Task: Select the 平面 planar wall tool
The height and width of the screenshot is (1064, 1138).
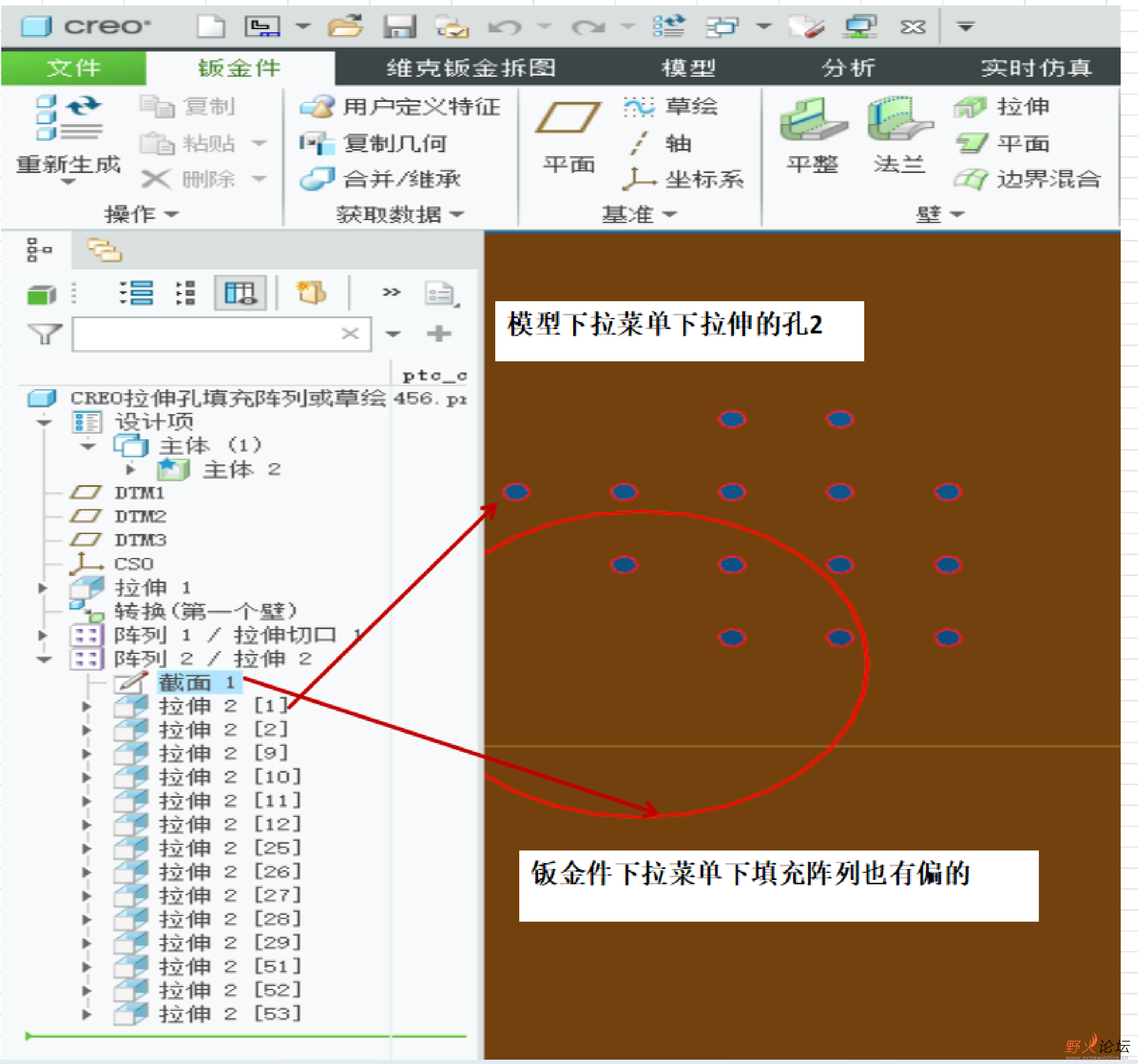Action: 1002,143
